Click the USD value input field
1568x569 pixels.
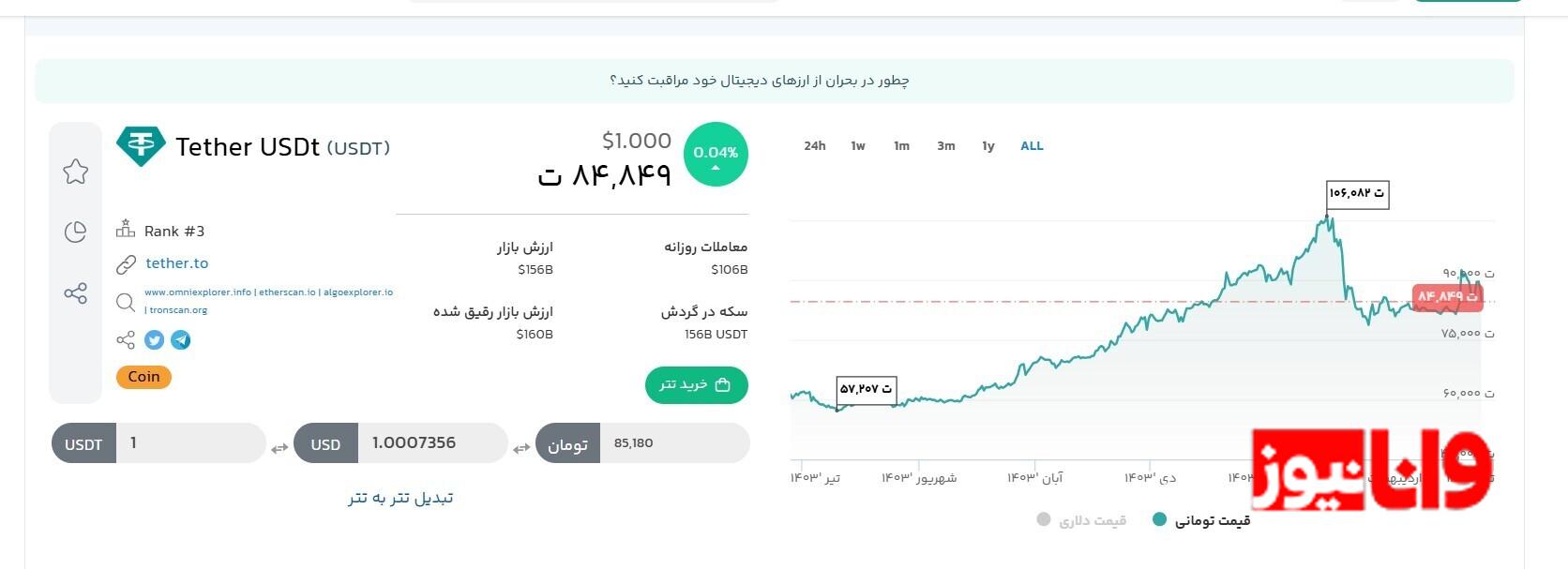(431, 443)
